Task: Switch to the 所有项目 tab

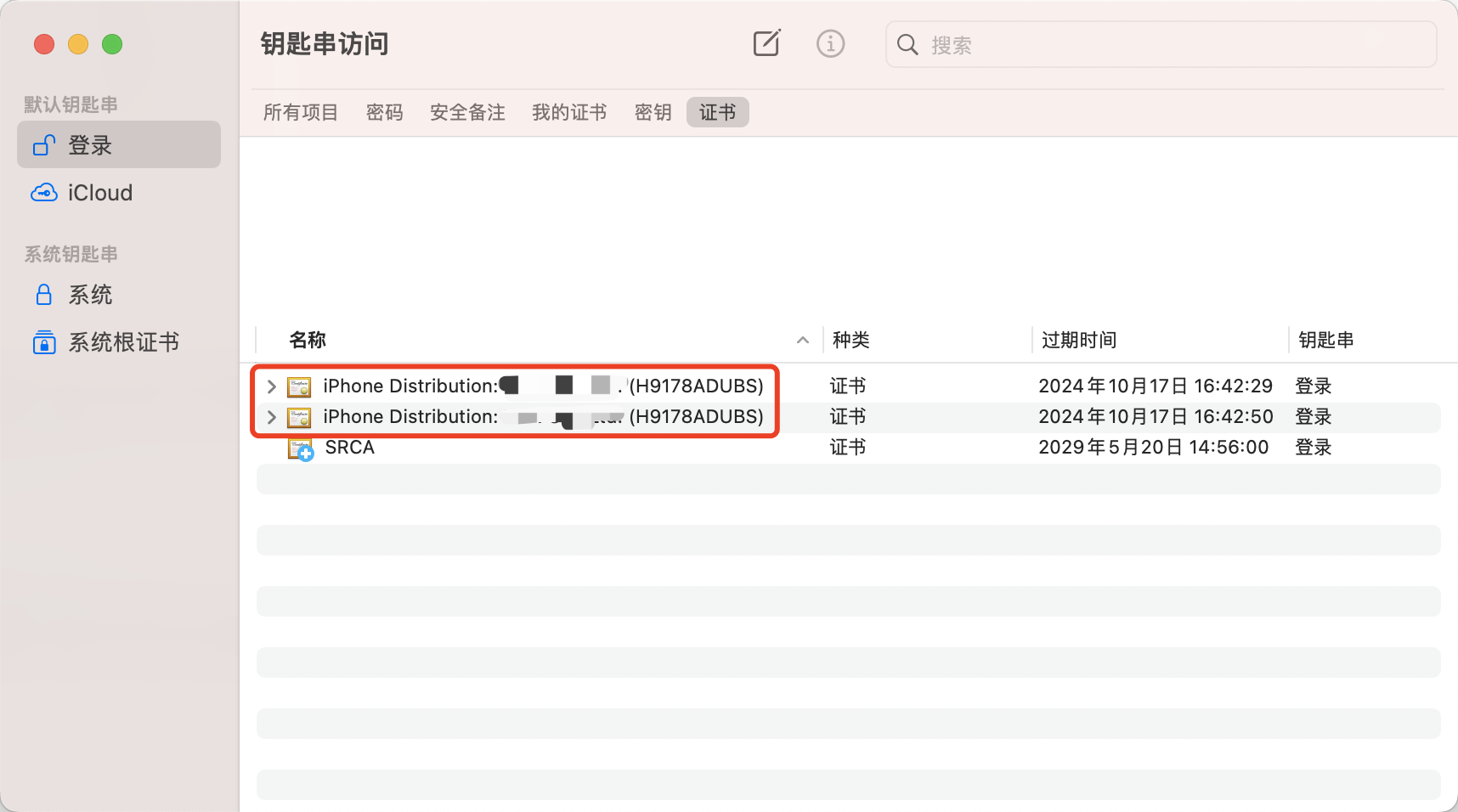Action: pyautogui.click(x=301, y=112)
